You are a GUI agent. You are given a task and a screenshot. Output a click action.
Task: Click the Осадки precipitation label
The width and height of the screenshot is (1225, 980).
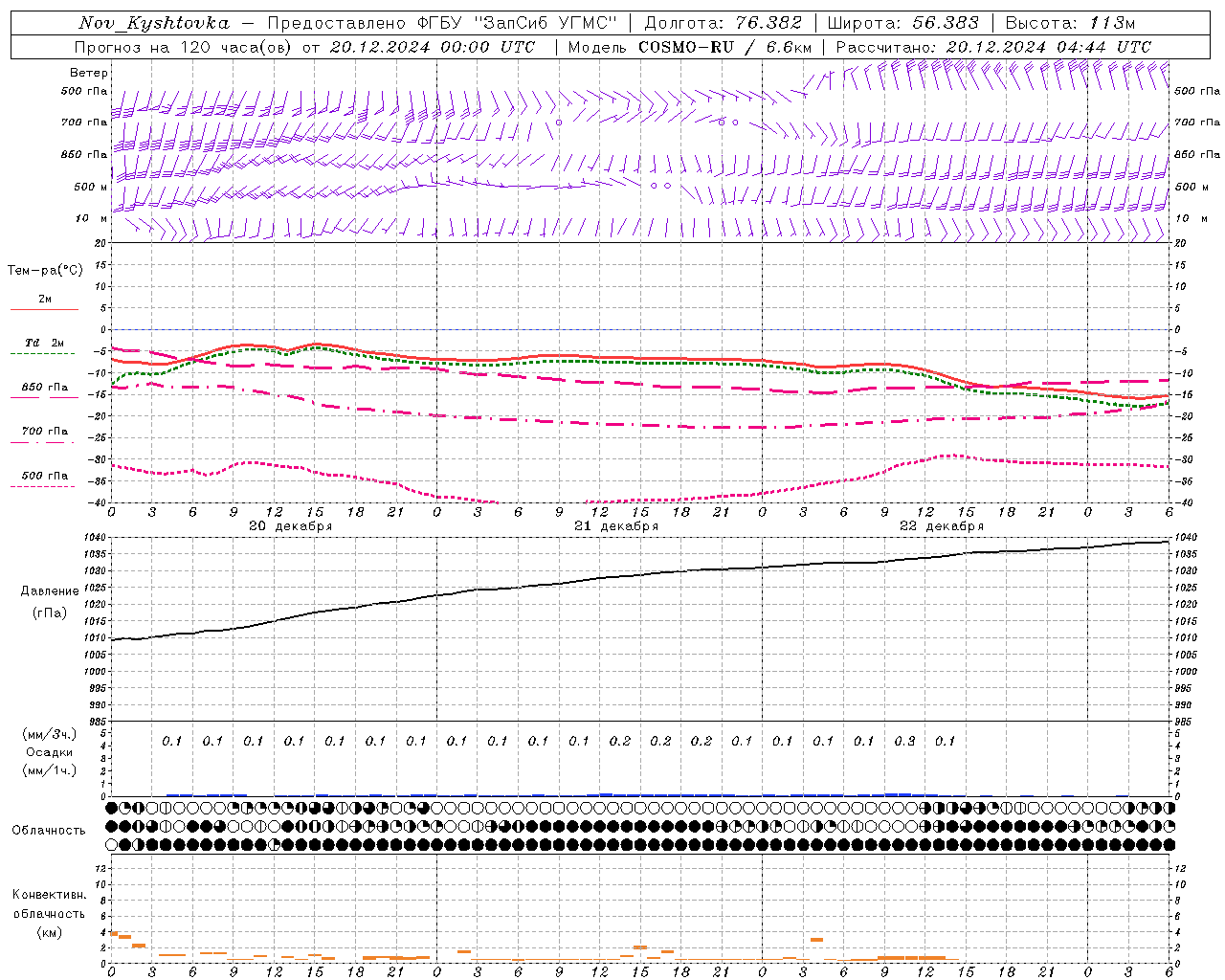[50, 752]
